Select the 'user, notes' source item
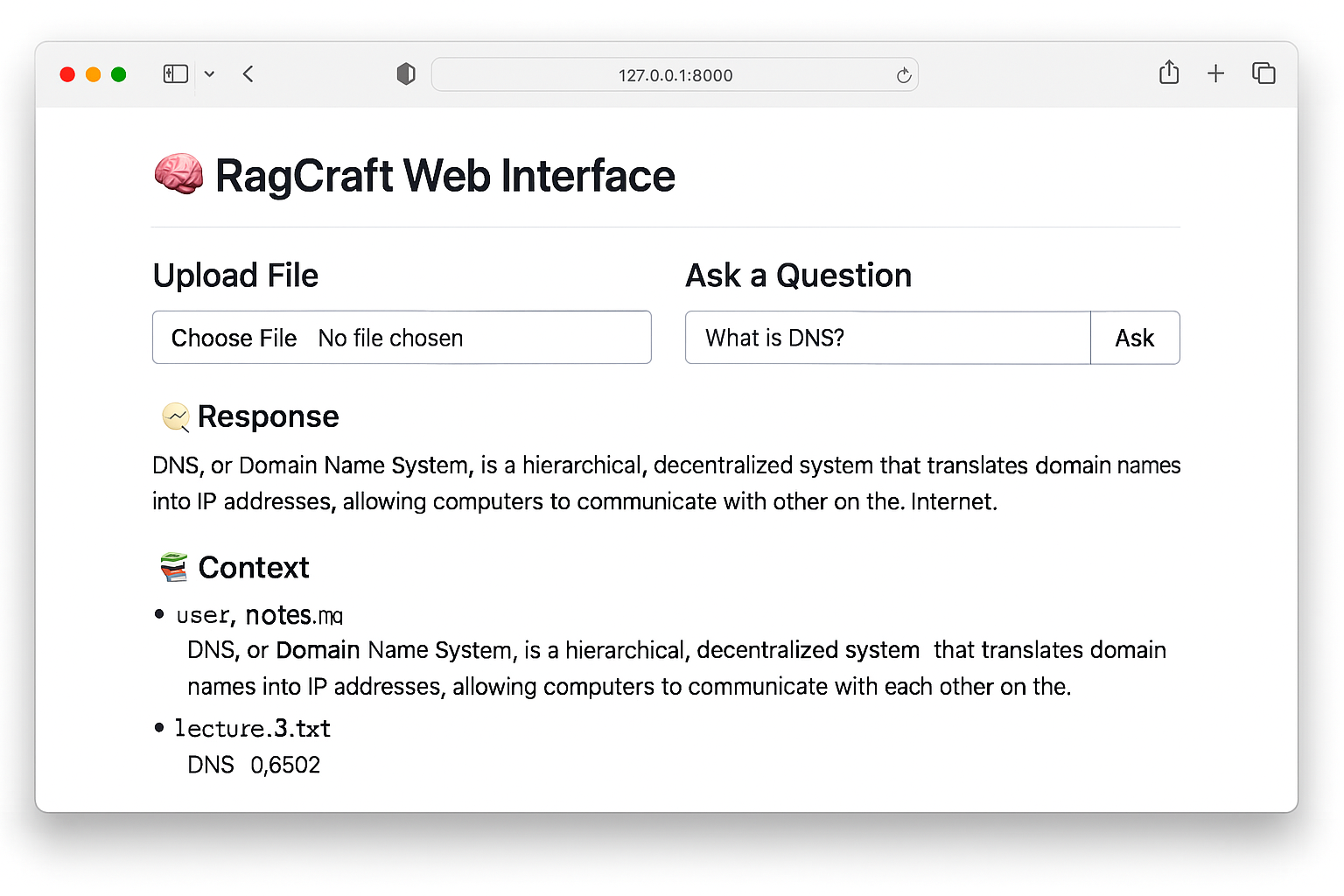 (x=259, y=615)
